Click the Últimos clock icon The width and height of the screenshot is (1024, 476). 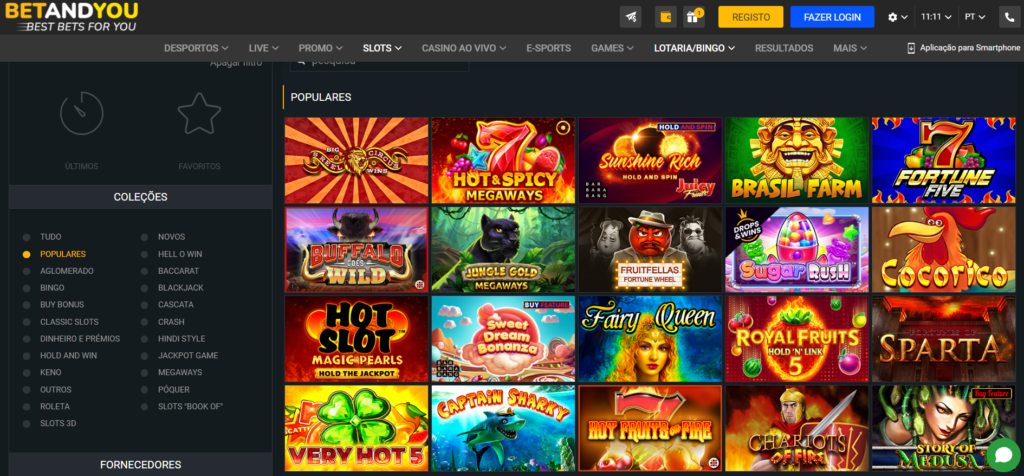pos(82,114)
